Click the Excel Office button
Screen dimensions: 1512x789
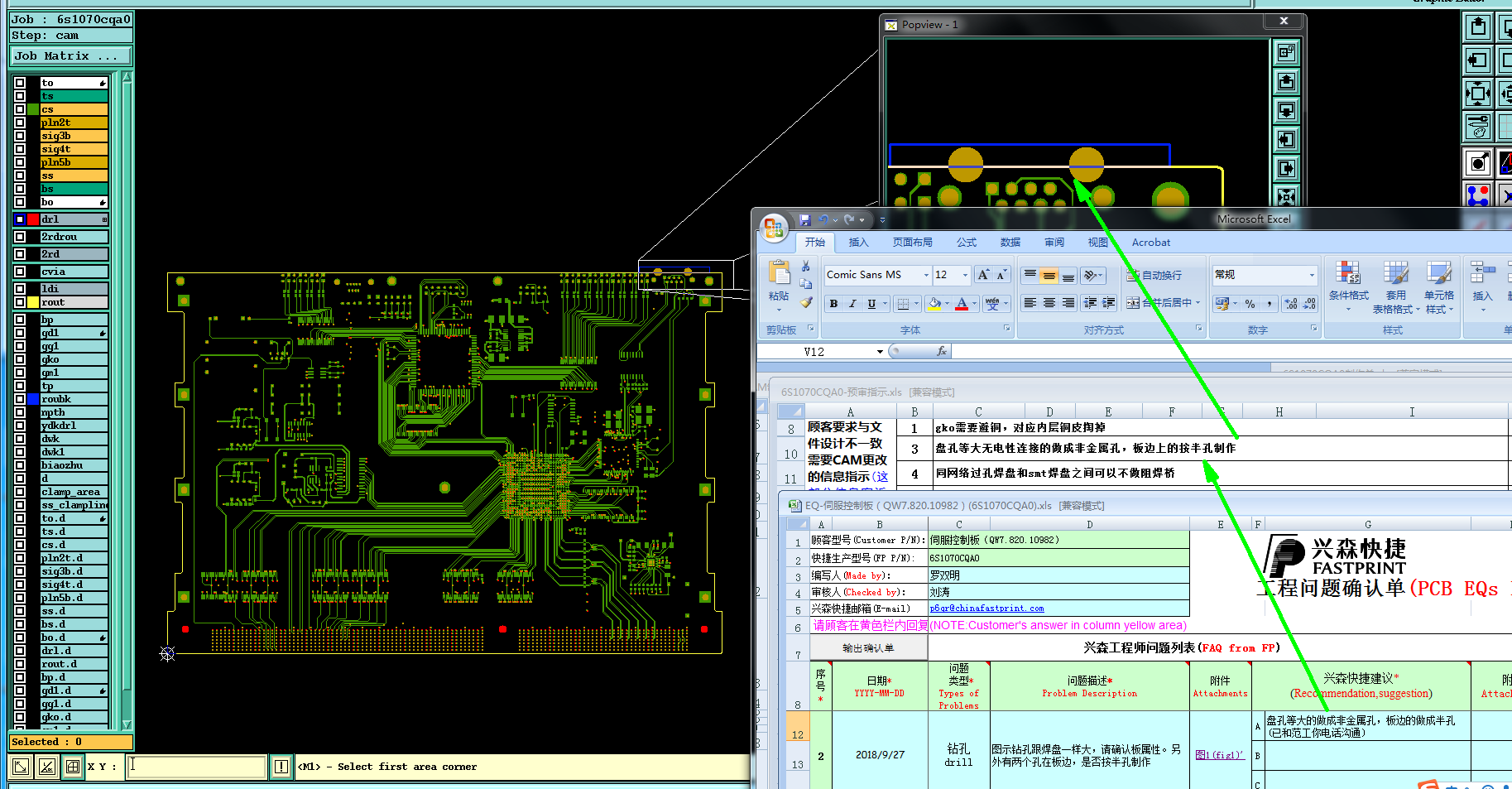coord(774,228)
